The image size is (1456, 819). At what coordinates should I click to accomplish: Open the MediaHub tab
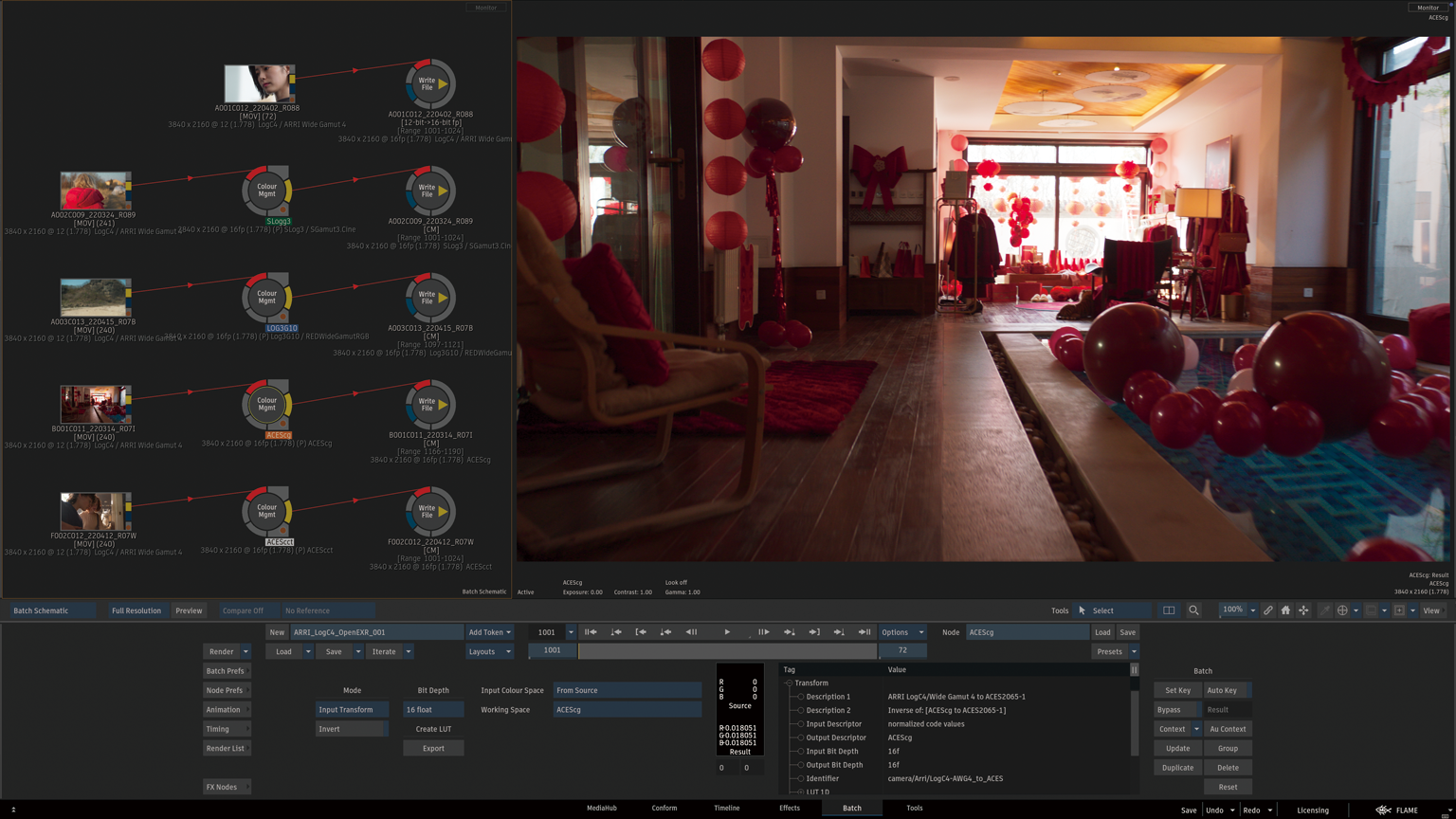(601, 809)
